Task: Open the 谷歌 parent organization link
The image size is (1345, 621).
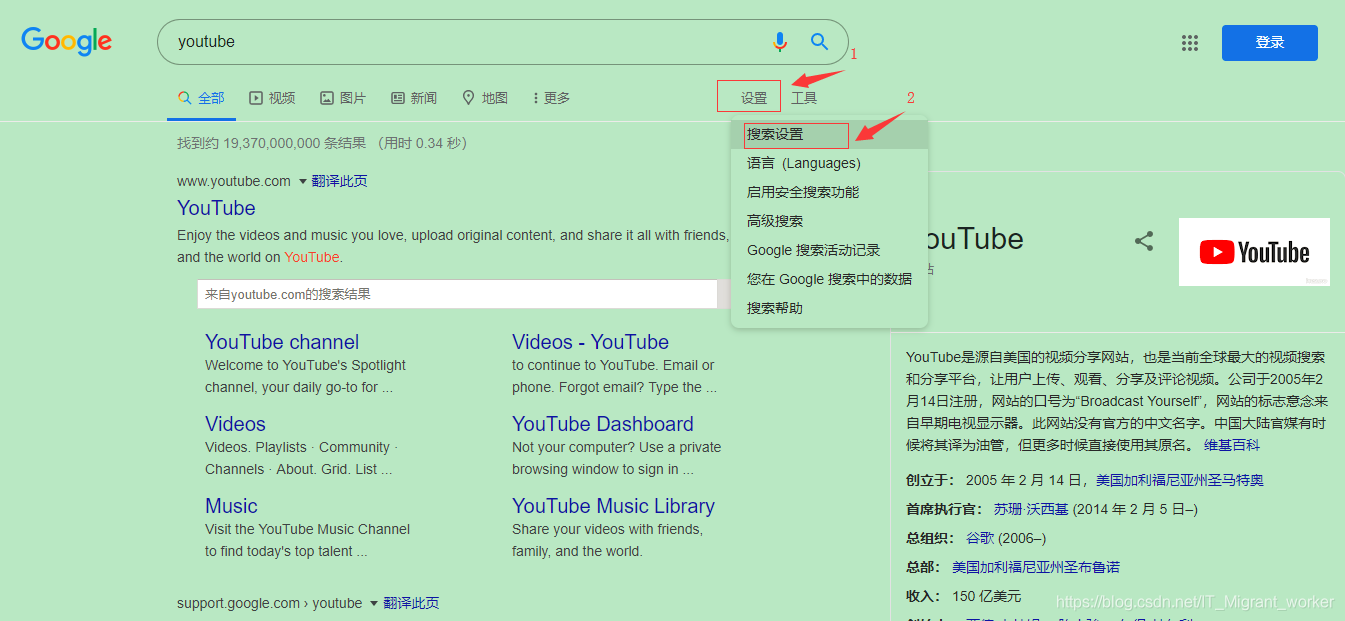Action: click(980, 538)
